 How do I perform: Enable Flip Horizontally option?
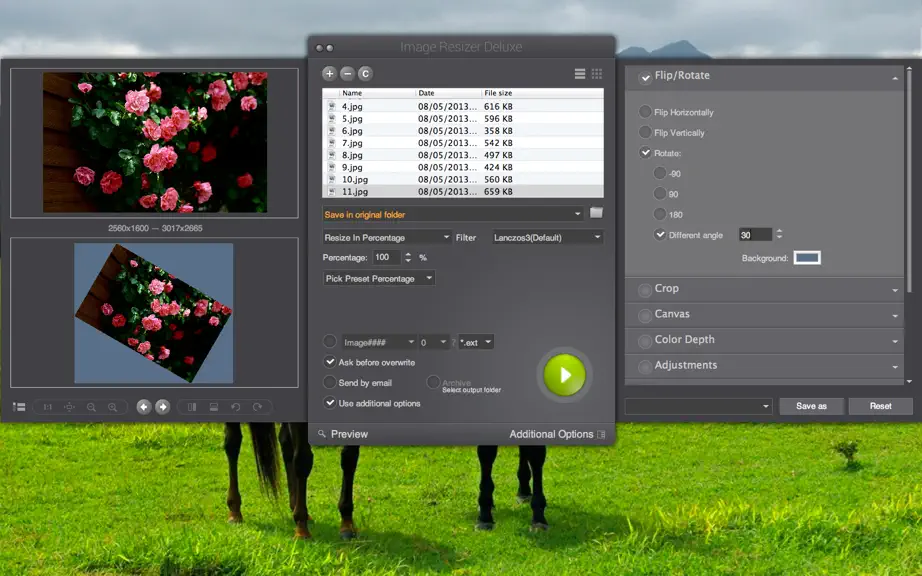645,112
